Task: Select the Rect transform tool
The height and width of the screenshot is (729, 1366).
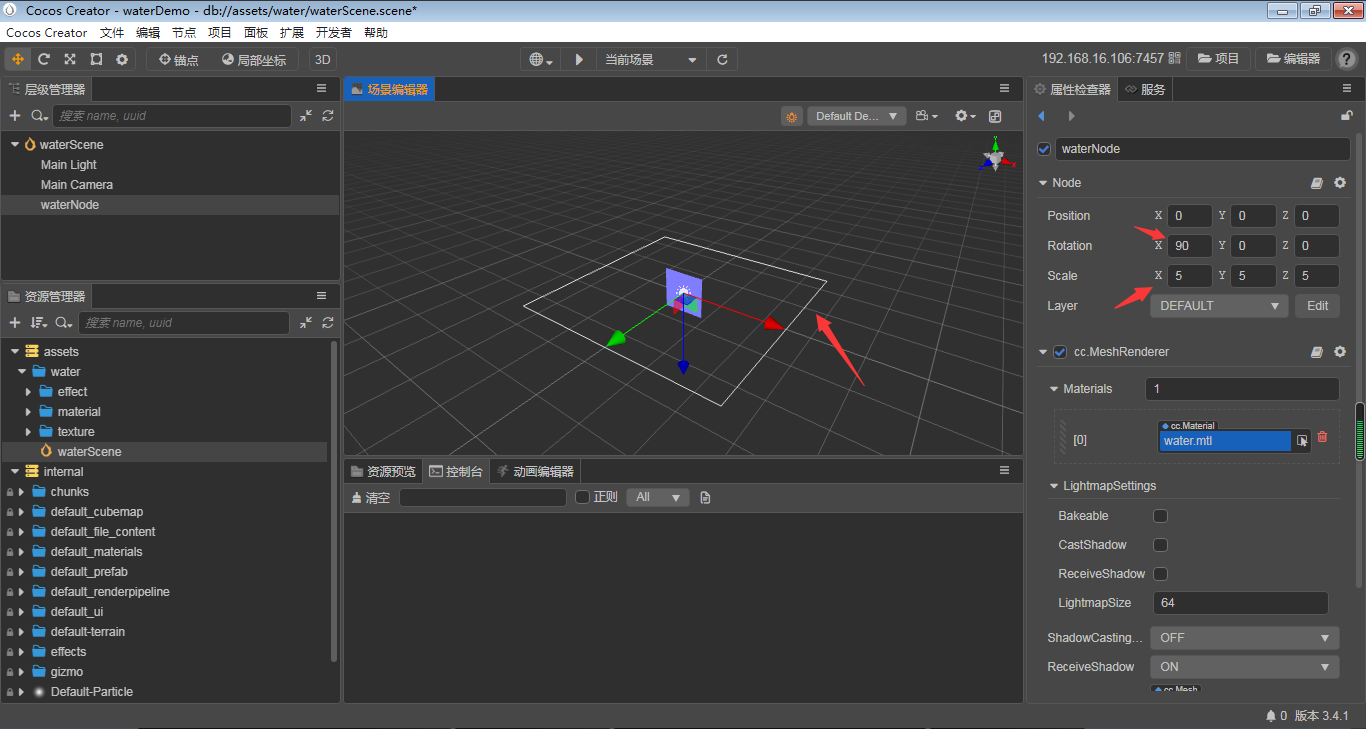Action: 95,59
